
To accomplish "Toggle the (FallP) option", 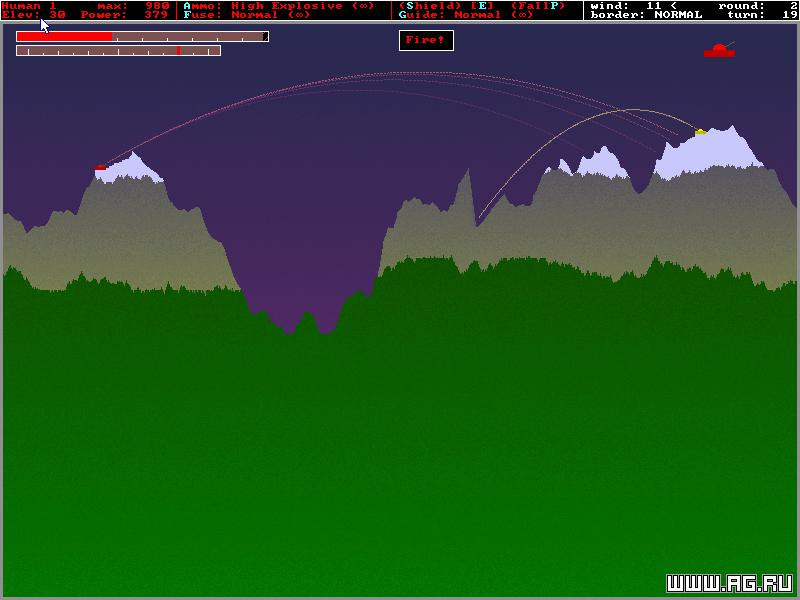I will (x=538, y=6).
